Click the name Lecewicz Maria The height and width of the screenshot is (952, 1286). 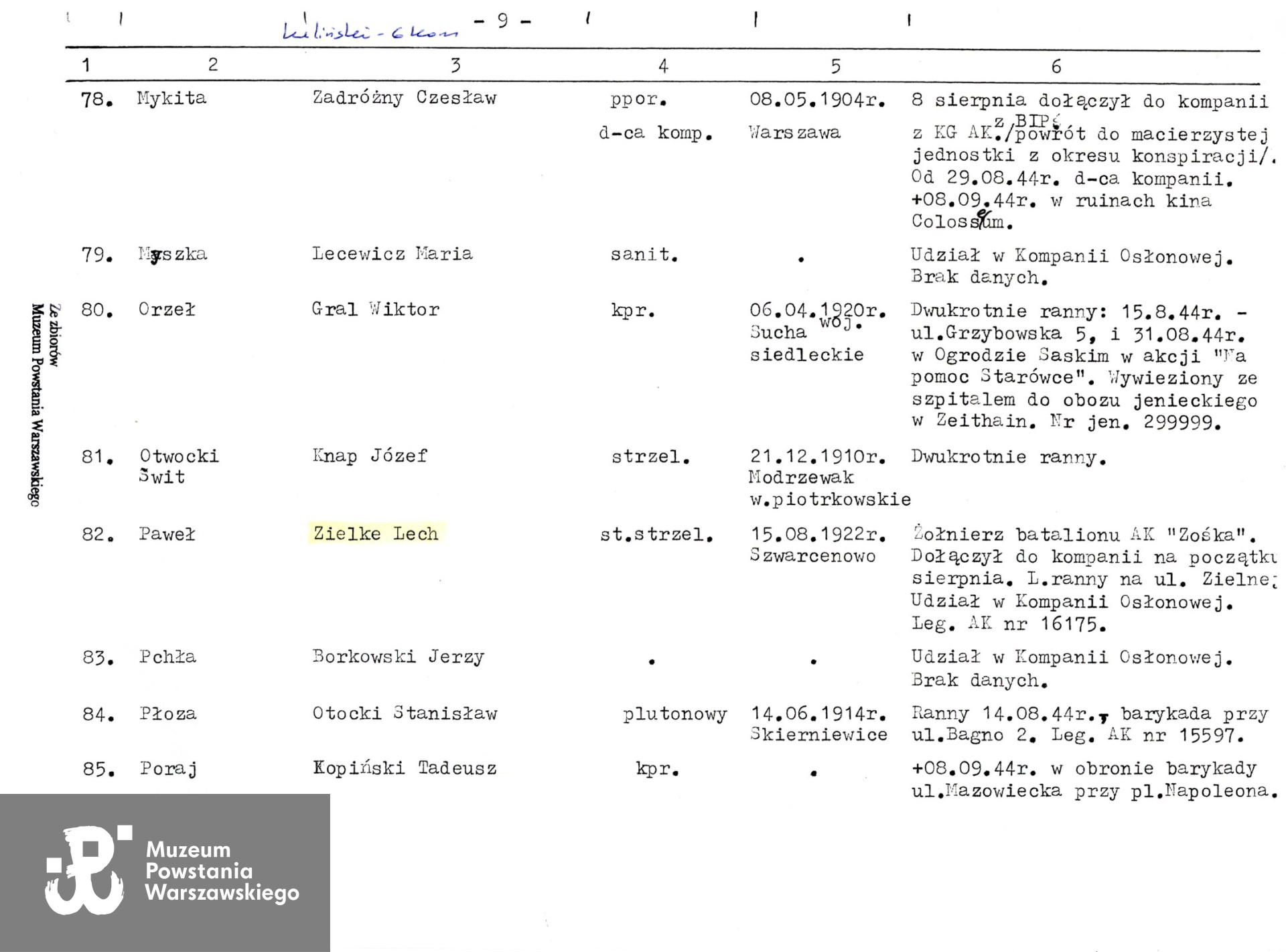click(x=392, y=254)
